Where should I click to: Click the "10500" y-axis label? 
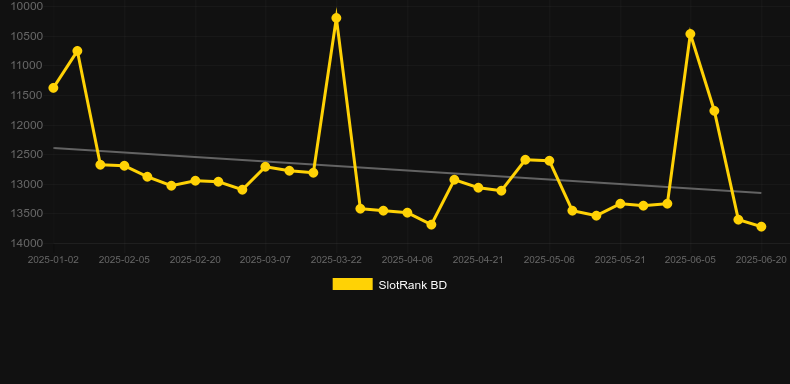pyautogui.click(x=27, y=36)
